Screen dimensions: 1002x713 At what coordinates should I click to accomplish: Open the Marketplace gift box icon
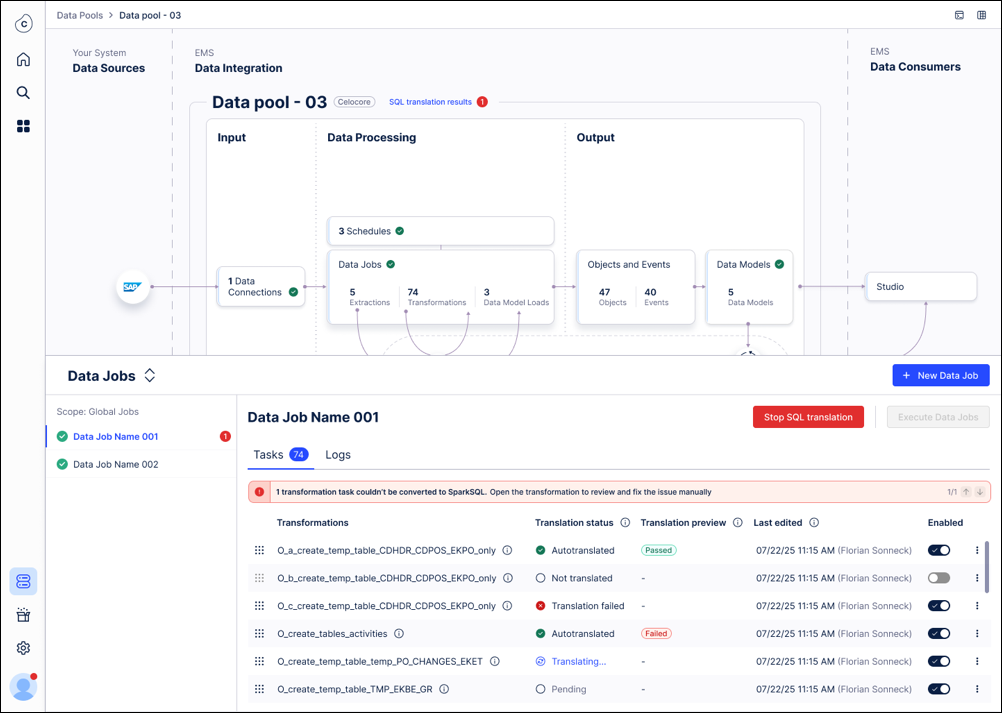click(23, 615)
